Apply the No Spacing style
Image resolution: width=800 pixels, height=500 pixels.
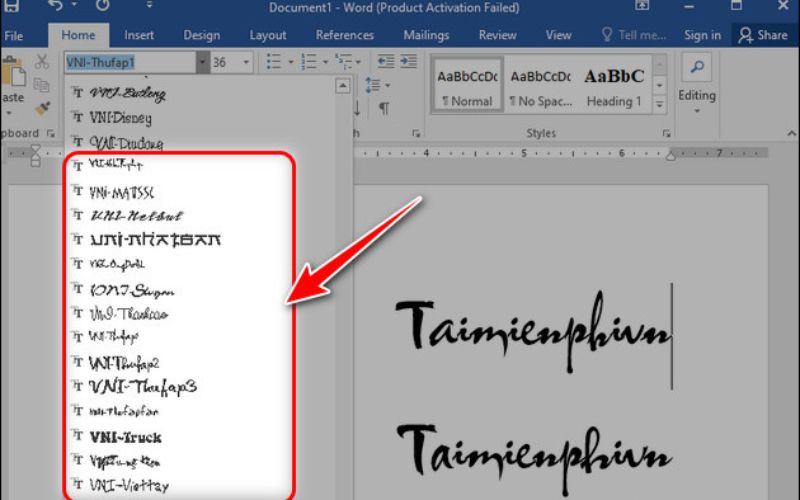pos(540,84)
